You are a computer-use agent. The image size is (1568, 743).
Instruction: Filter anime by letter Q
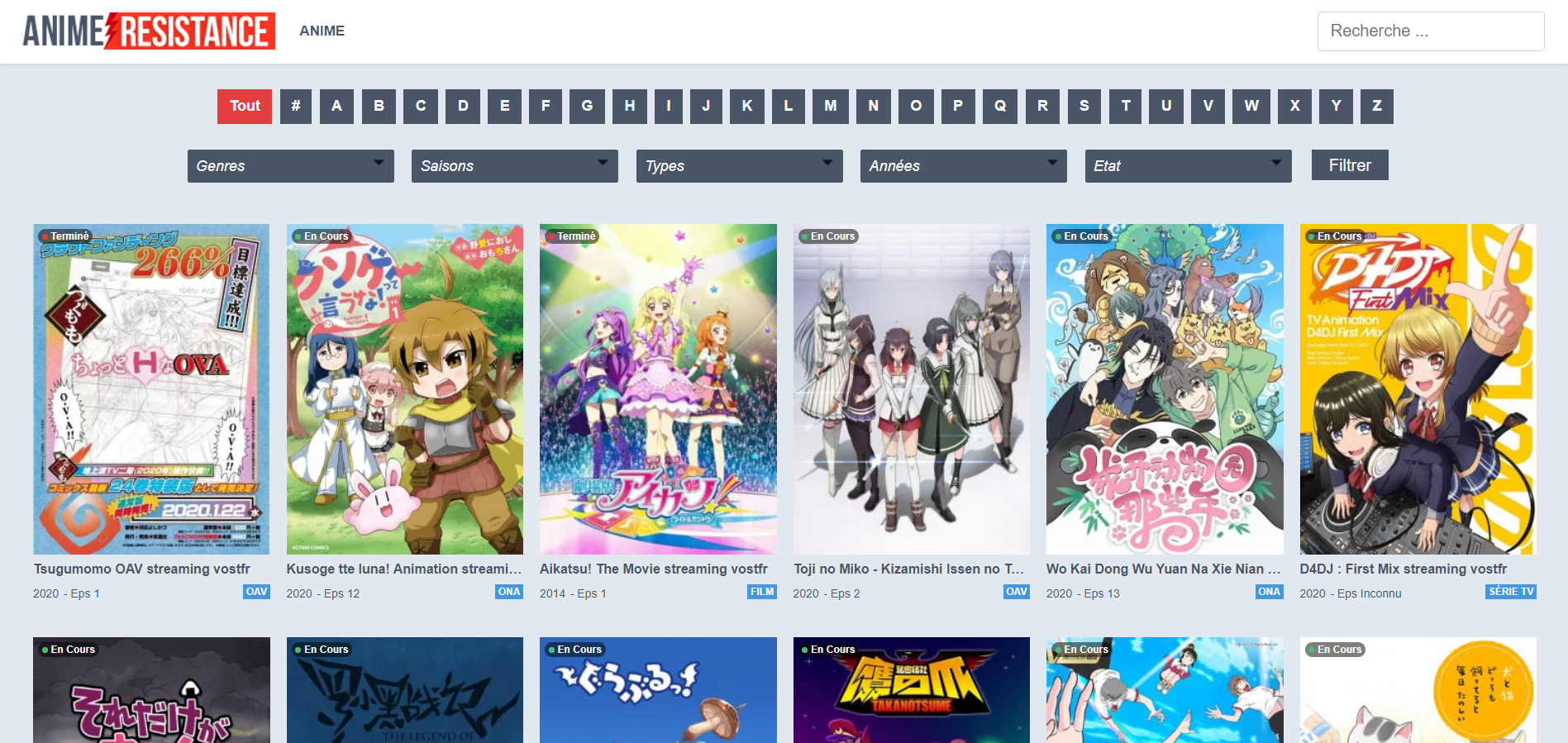1000,106
